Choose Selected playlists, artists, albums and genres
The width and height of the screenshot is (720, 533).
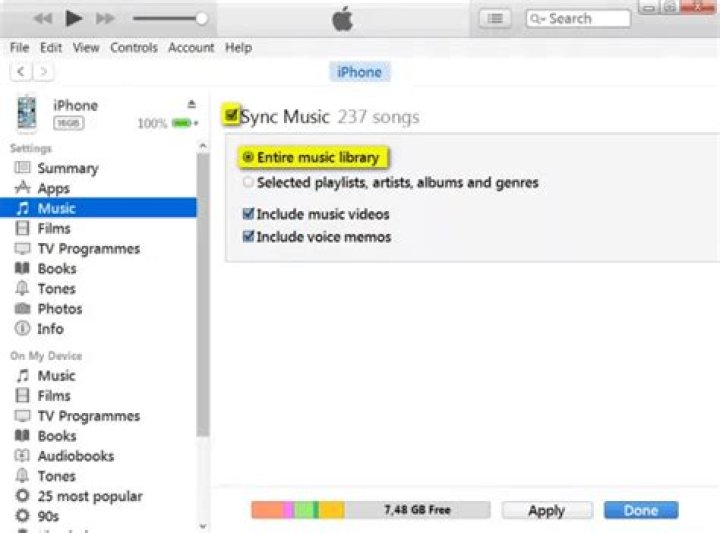(248, 183)
